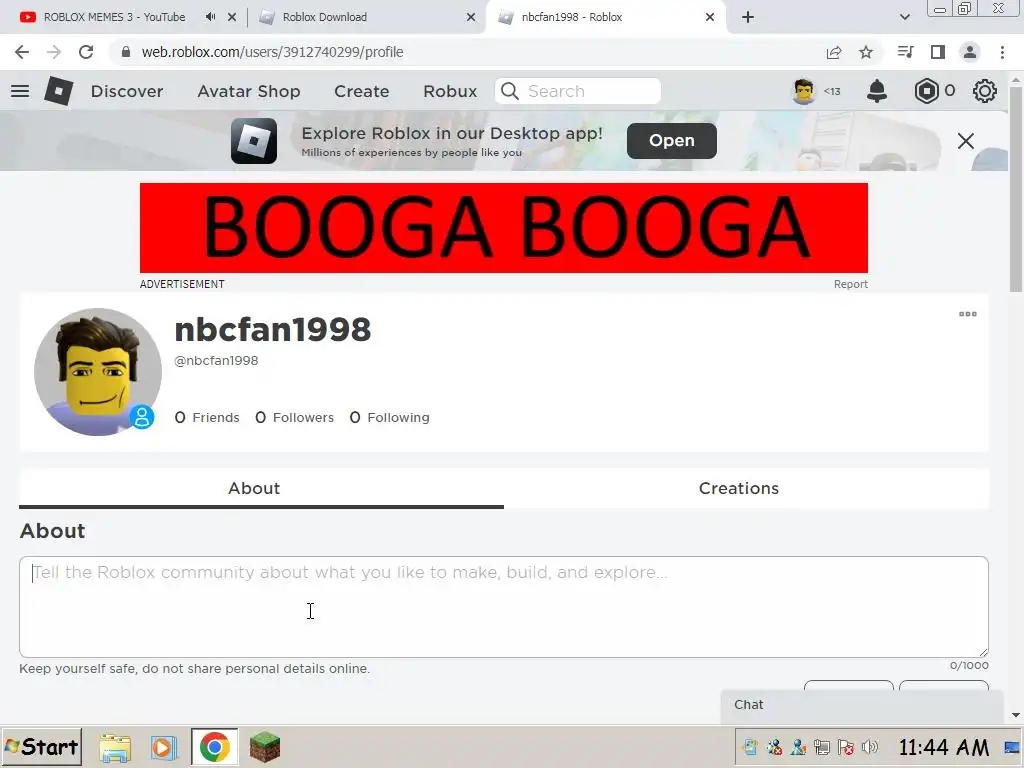Reload the page
This screenshot has height=768, width=1024.
(x=86, y=52)
